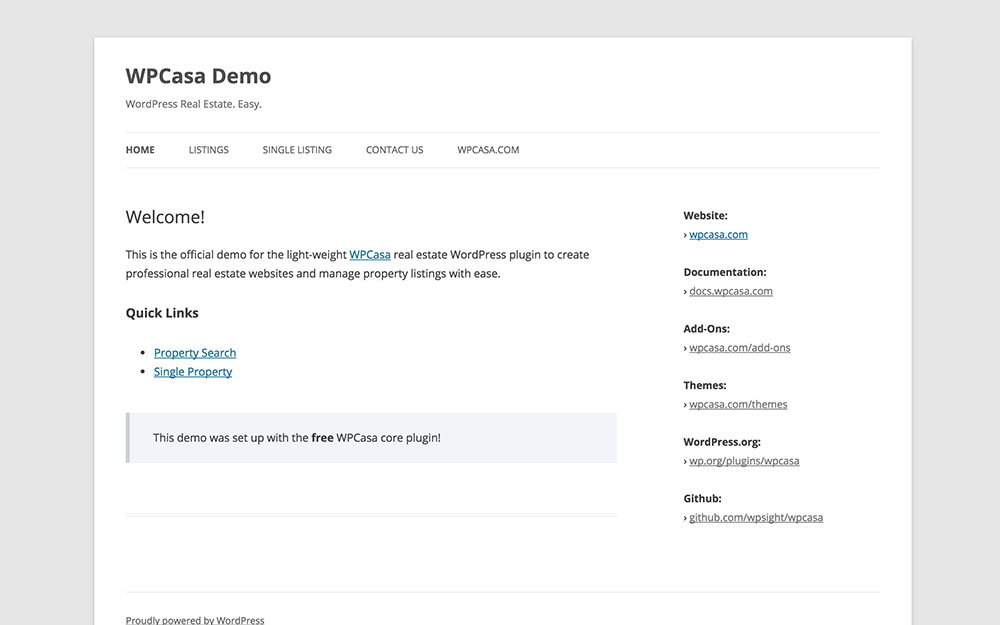
Task: Click the tagline 'WordPress Real Estate. Easy.'
Action: tap(194, 104)
